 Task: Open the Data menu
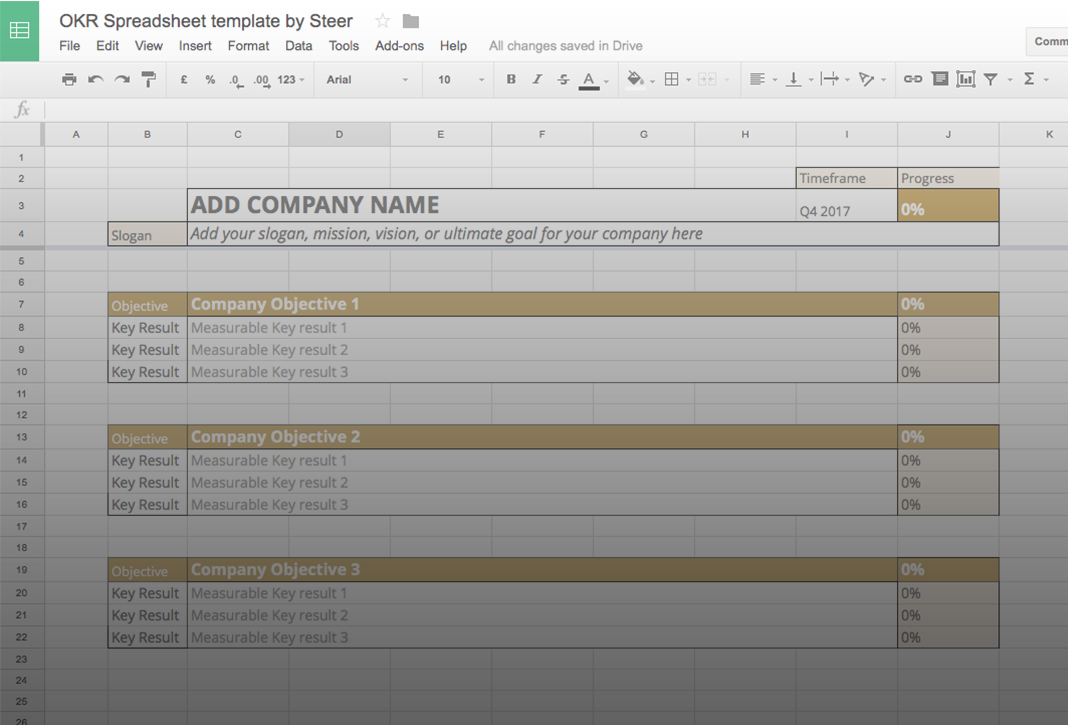[x=298, y=46]
